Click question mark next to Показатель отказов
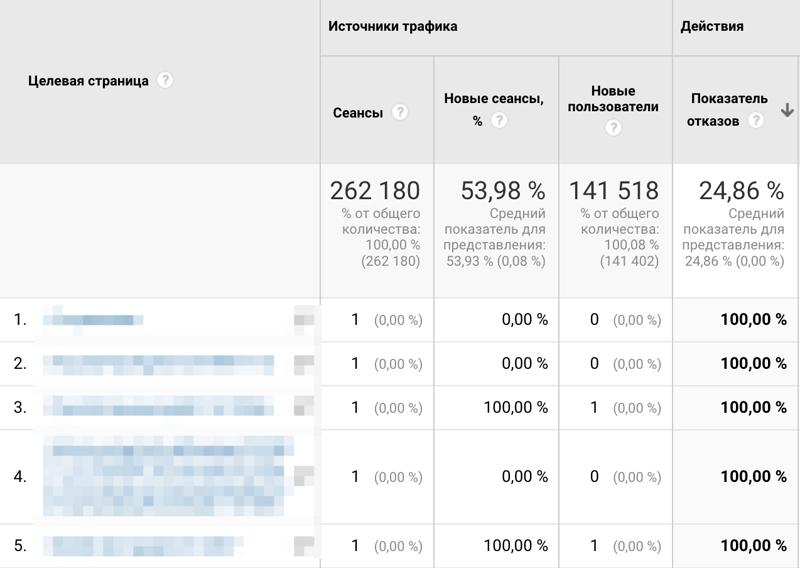800x568 pixels. coord(756,120)
